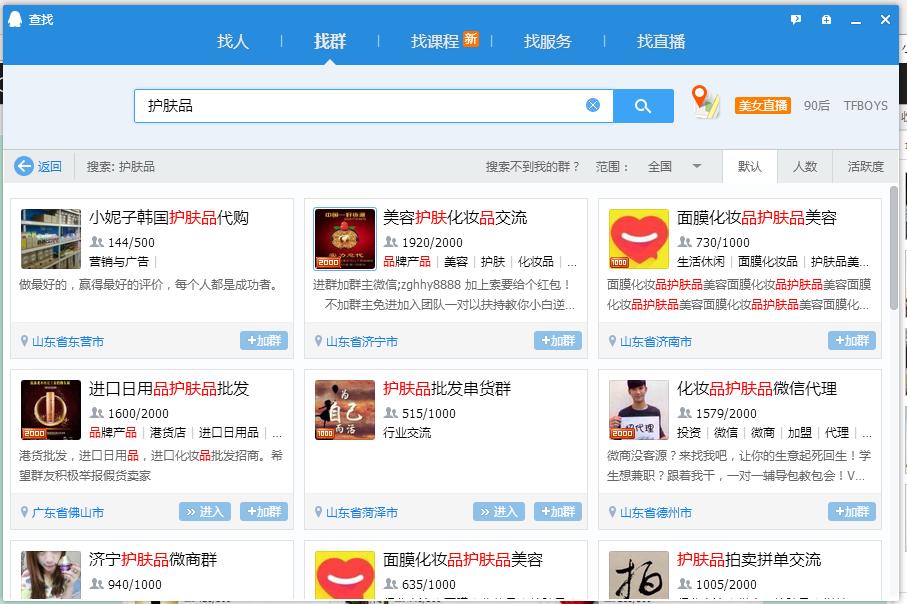This screenshot has width=907, height=604.
Task: Click 进入 on the 护肤品批发串货群 card
Action: [x=498, y=510]
